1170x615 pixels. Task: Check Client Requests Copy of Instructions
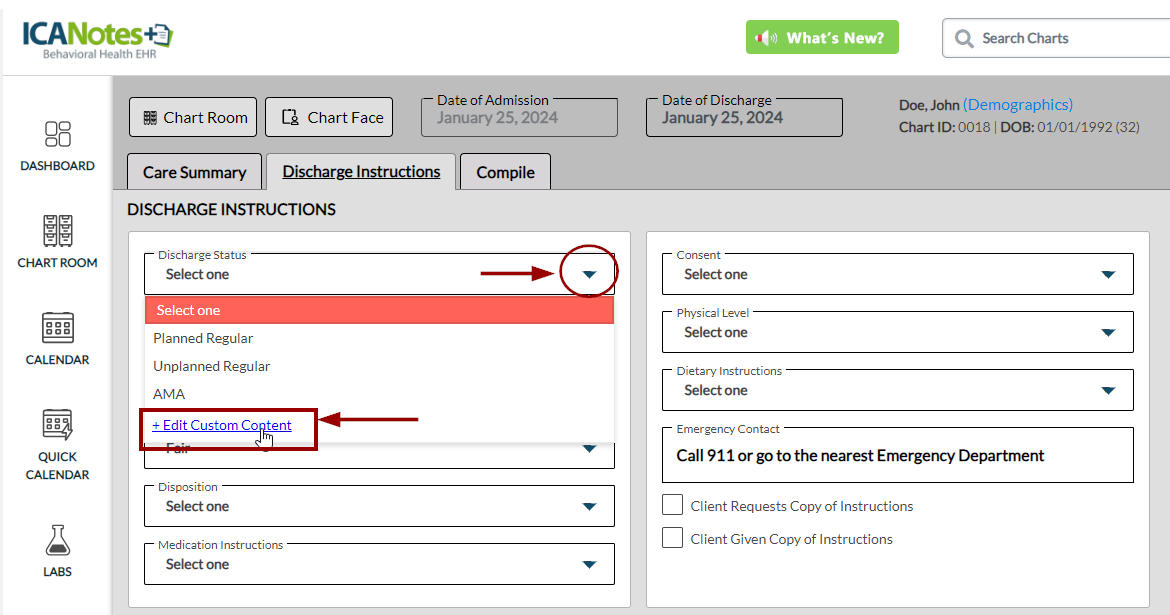click(673, 505)
